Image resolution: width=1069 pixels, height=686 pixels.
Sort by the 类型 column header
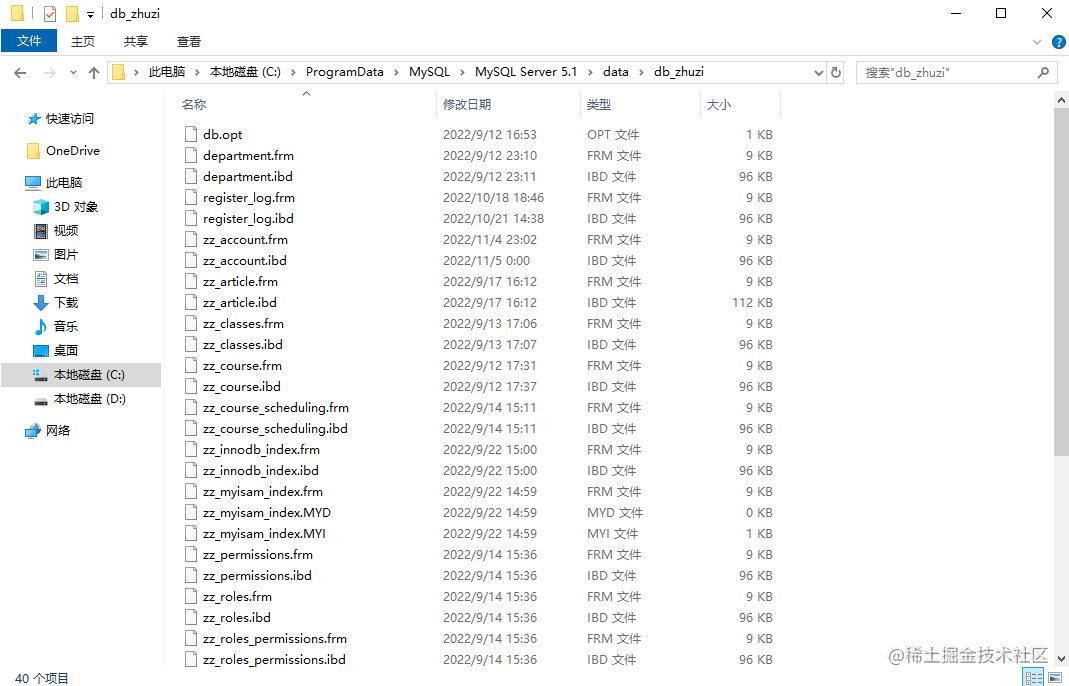point(599,104)
